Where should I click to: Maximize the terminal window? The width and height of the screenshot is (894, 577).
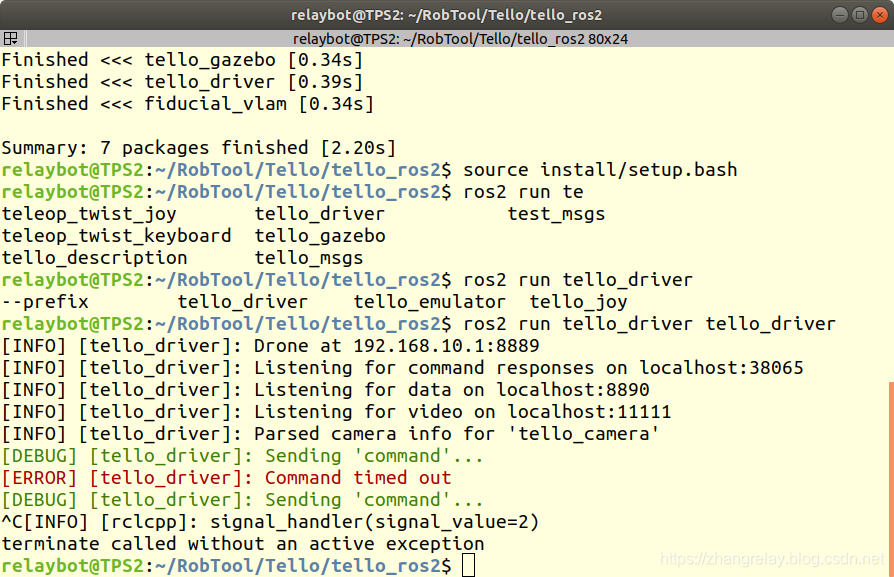860,15
